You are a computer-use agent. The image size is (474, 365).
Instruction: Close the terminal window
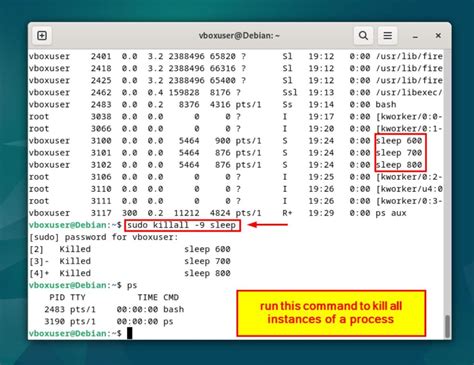click(x=438, y=35)
